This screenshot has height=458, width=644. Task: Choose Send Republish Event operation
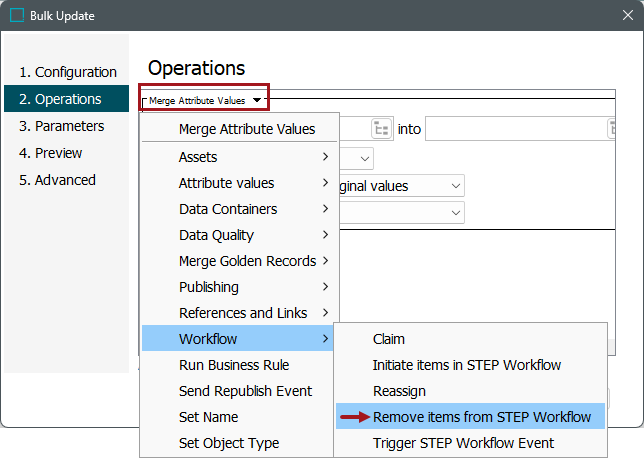245,391
